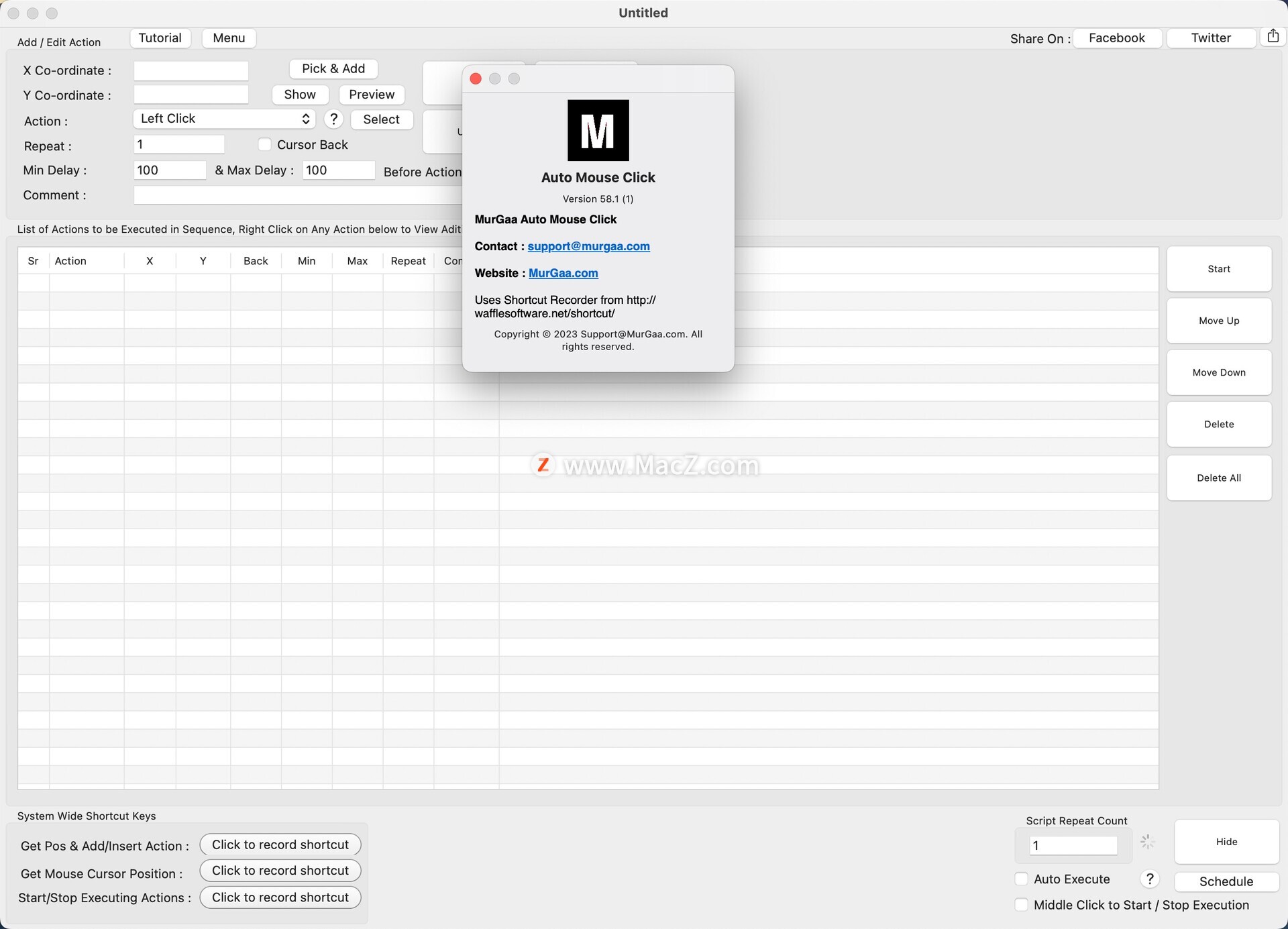Viewport: 1288px width, 929px height.
Task: Record shortcut for Start/Stop Executing Actions
Action: (280, 897)
